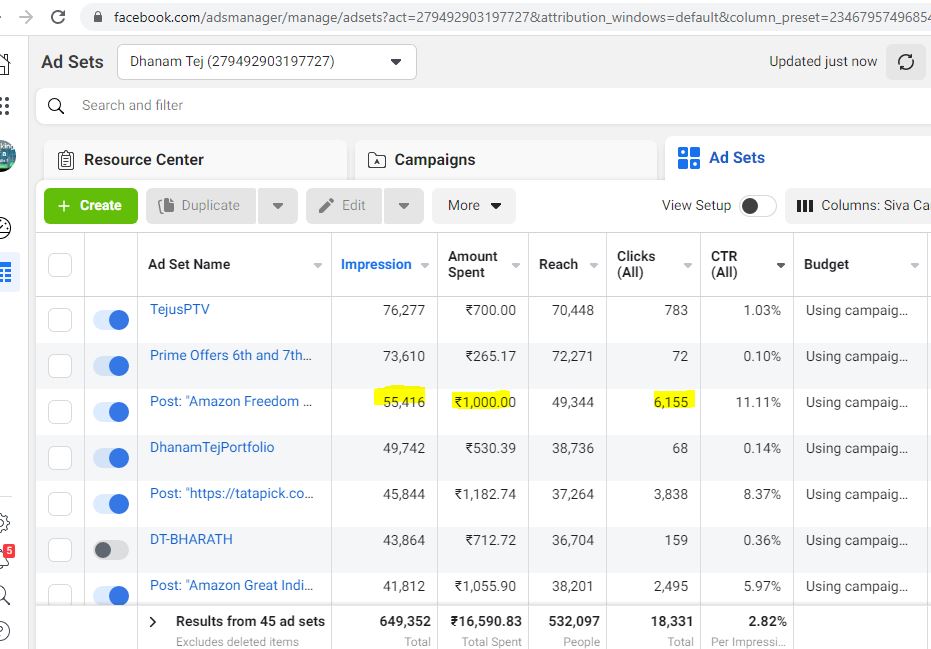Open the Post: "https://tatapick.co link
Viewport: 931px width, 649px height.
[232, 493]
